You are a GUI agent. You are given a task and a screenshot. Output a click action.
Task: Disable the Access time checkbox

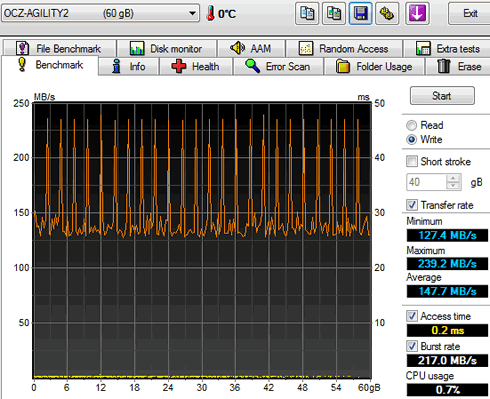click(x=412, y=316)
